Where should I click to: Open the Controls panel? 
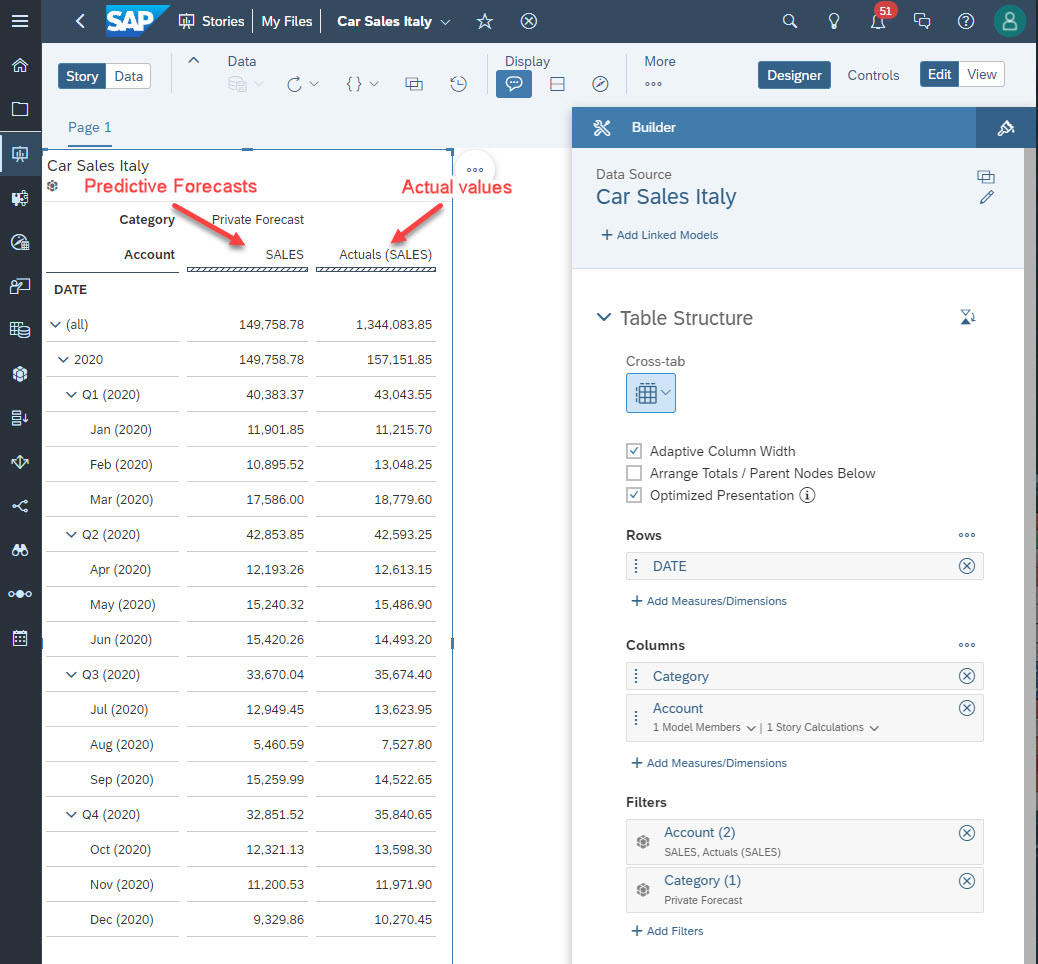873,75
